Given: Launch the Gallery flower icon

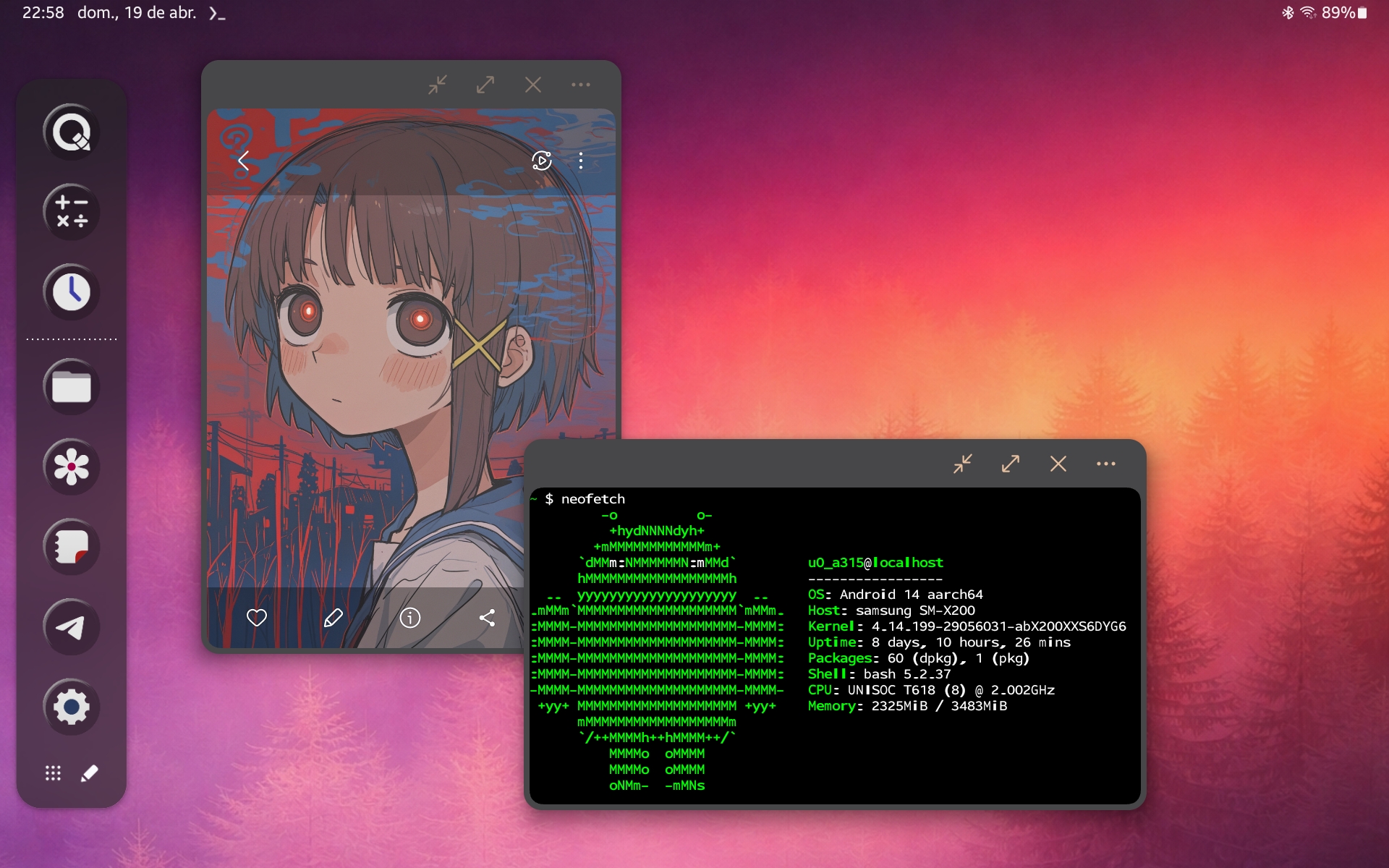Looking at the screenshot, I should [71, 467].
